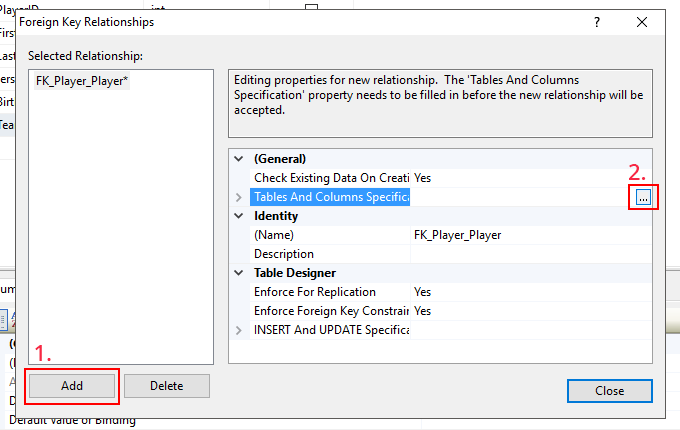Viewport: 680px width, 430px height.
Task: Edit the FK_Player_Player name value field
Action: tap(531, 235)
